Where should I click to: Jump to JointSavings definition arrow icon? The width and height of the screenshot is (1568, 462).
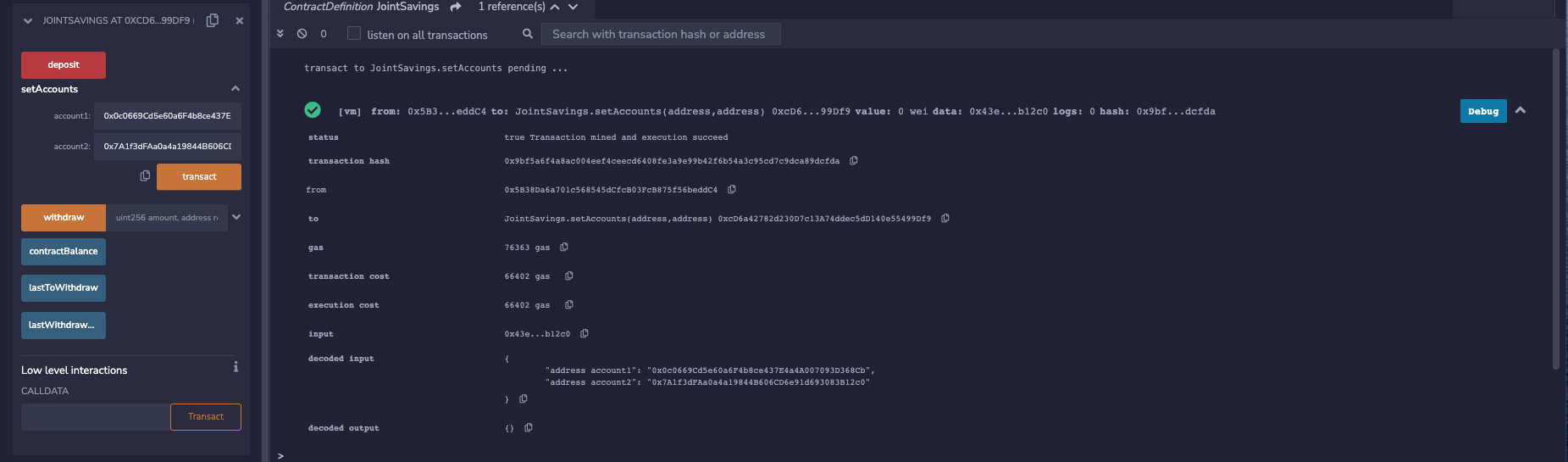pyautogui.click(x=456, y=7)
